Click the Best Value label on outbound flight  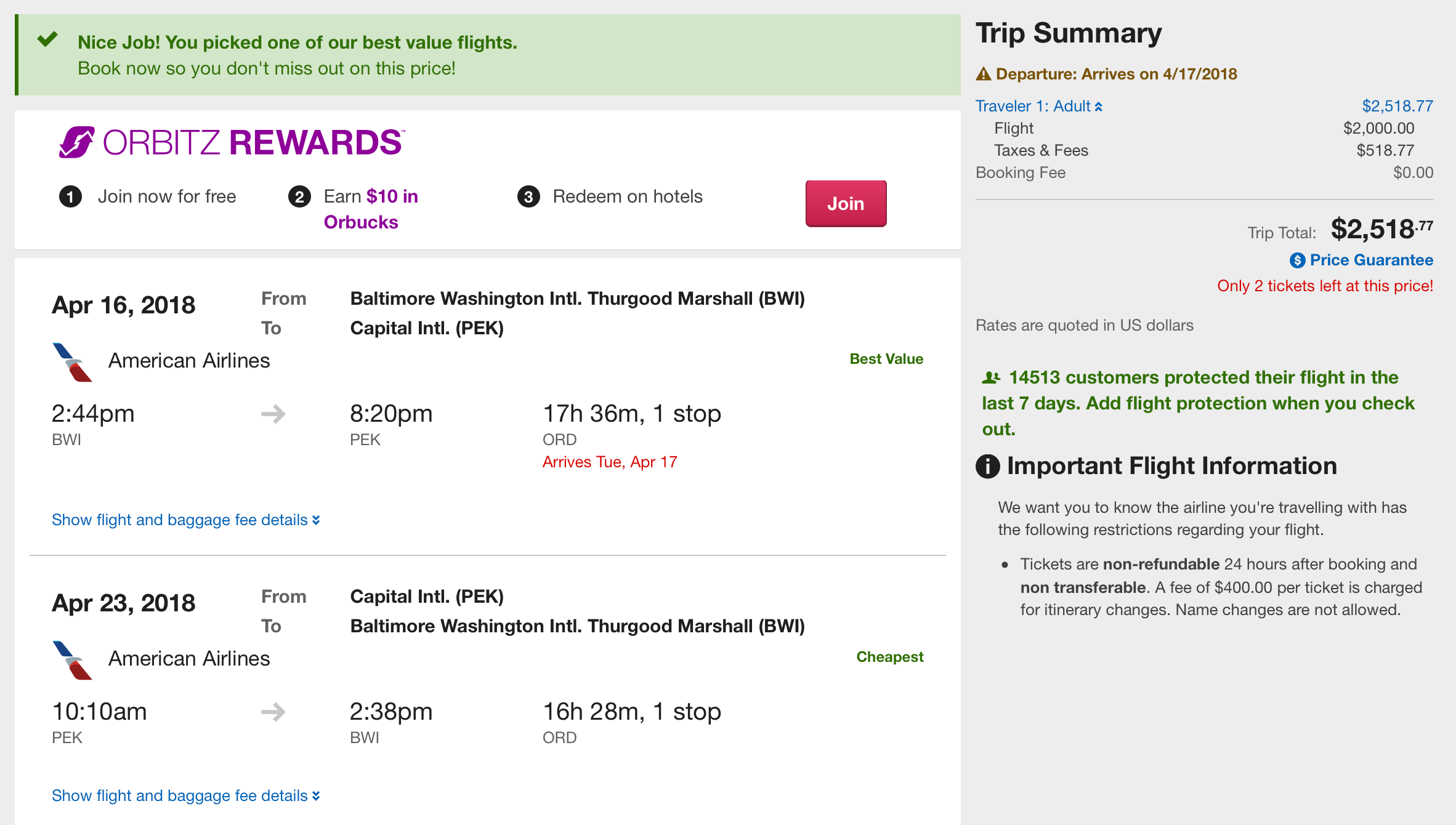click(x=886, y=359)
